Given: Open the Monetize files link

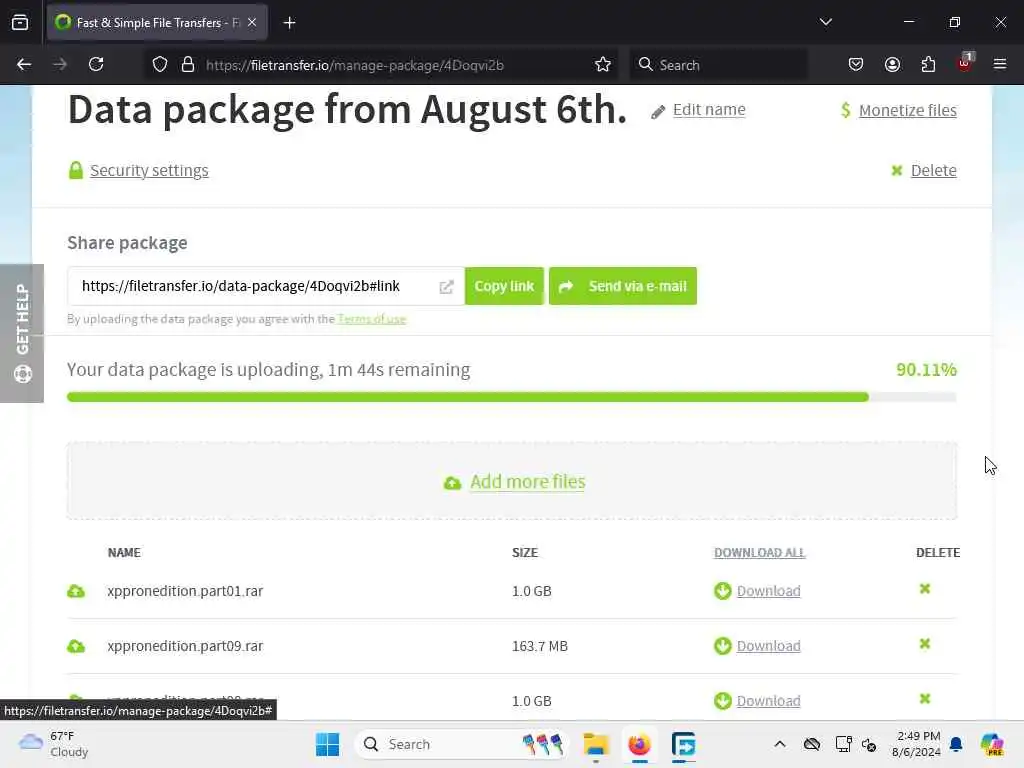Looking at the screenshot, I should [x=908, y=110].
